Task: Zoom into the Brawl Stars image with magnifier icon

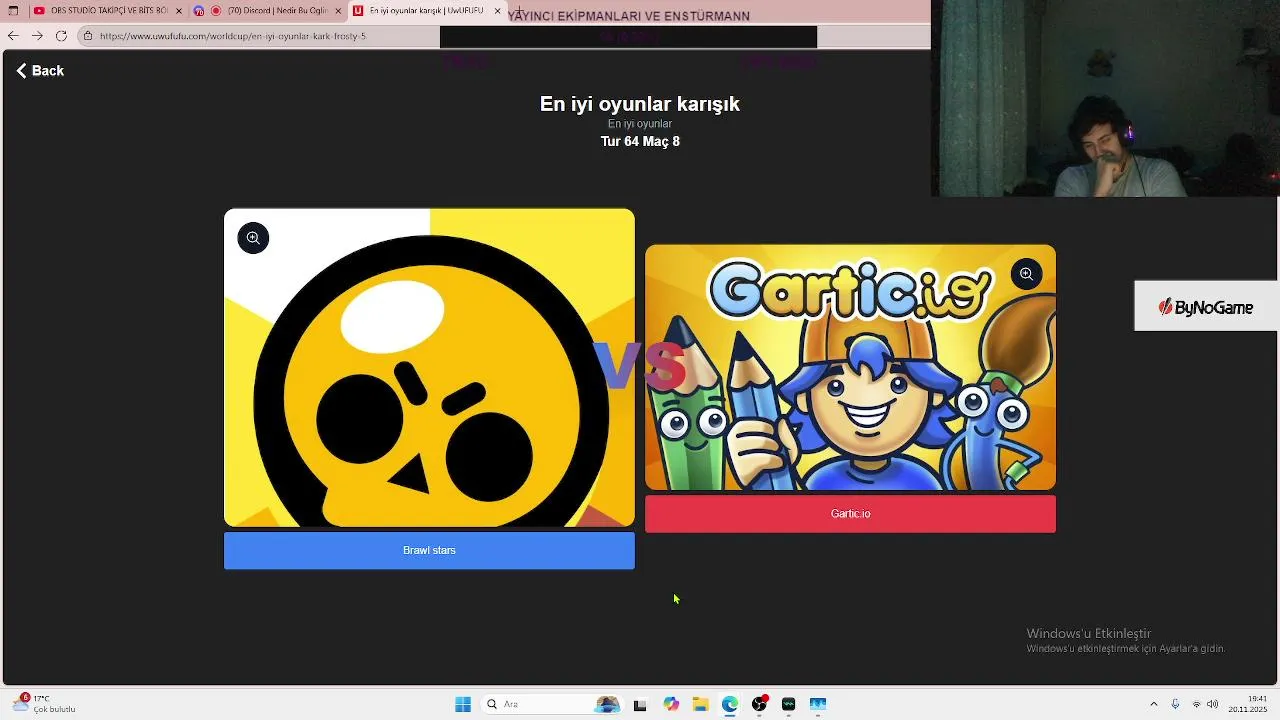Action: point(253,238)
